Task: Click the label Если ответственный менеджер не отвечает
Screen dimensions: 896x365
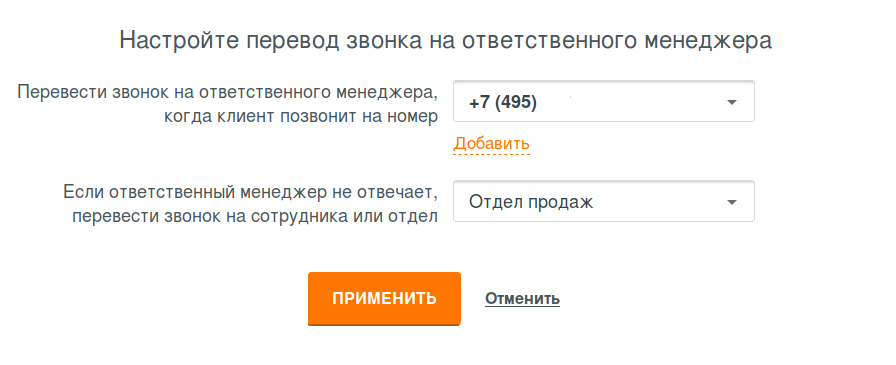Action: 250,192
